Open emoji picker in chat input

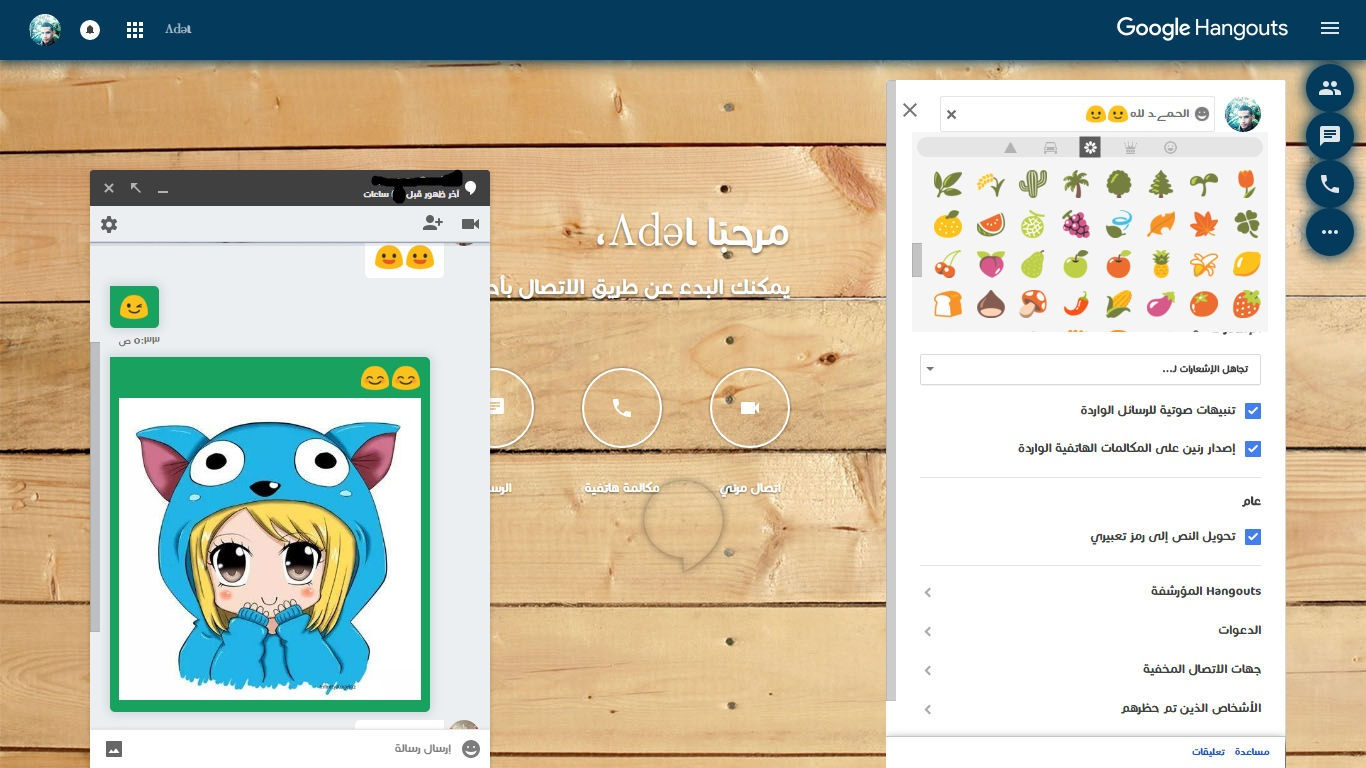[x=471, y=748]
